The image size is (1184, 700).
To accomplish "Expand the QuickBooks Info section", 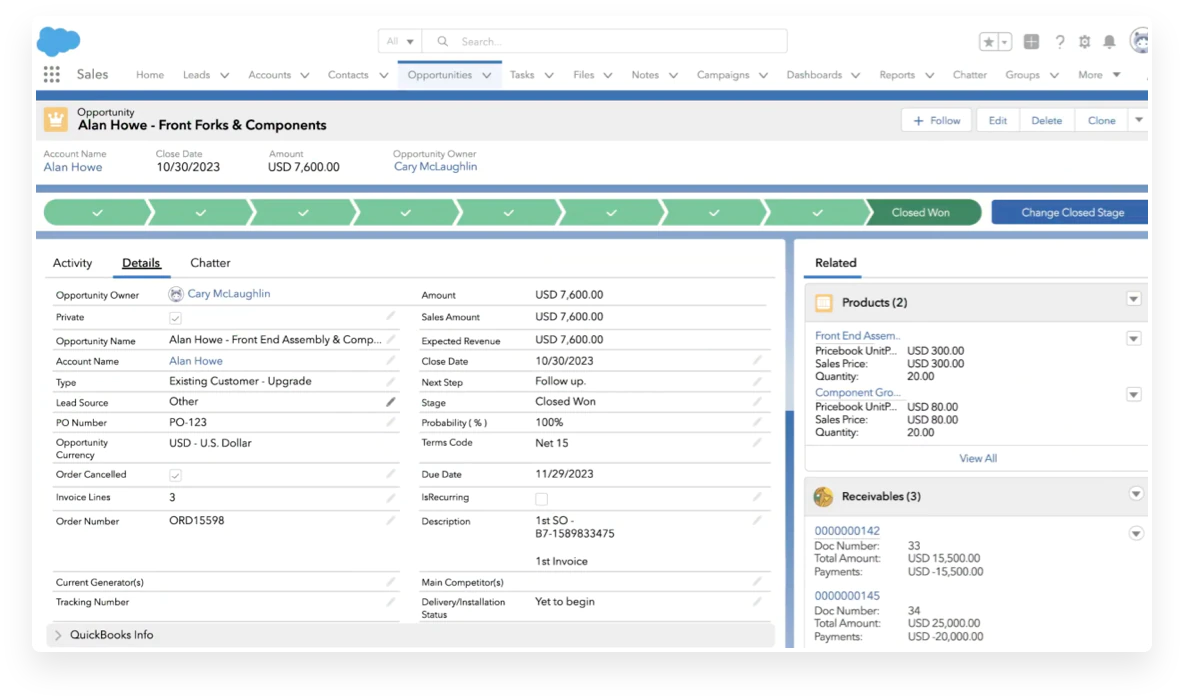I will click(x=58, y=635).
